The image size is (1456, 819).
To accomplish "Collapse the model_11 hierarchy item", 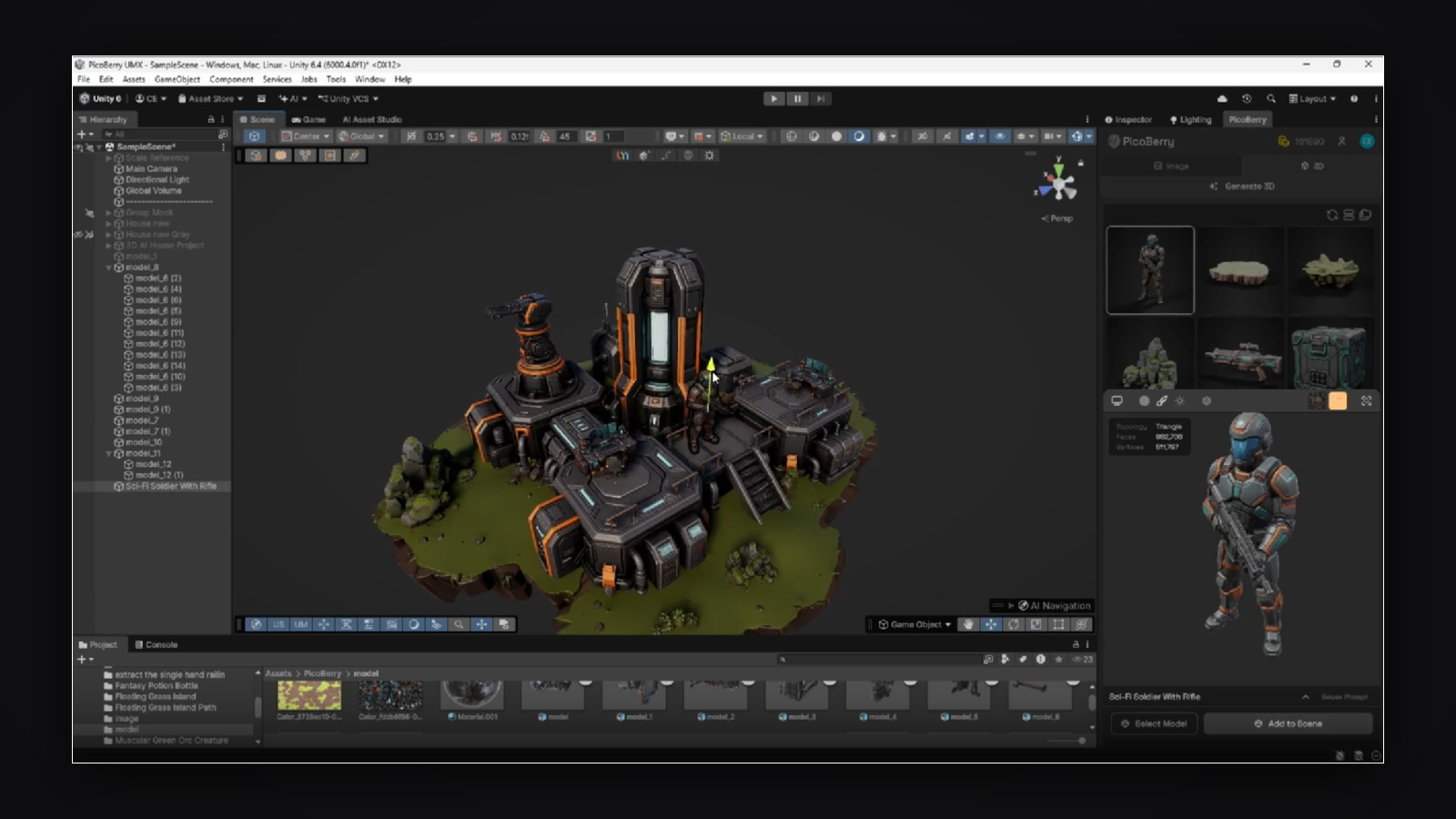I will [x=109, y=453].
